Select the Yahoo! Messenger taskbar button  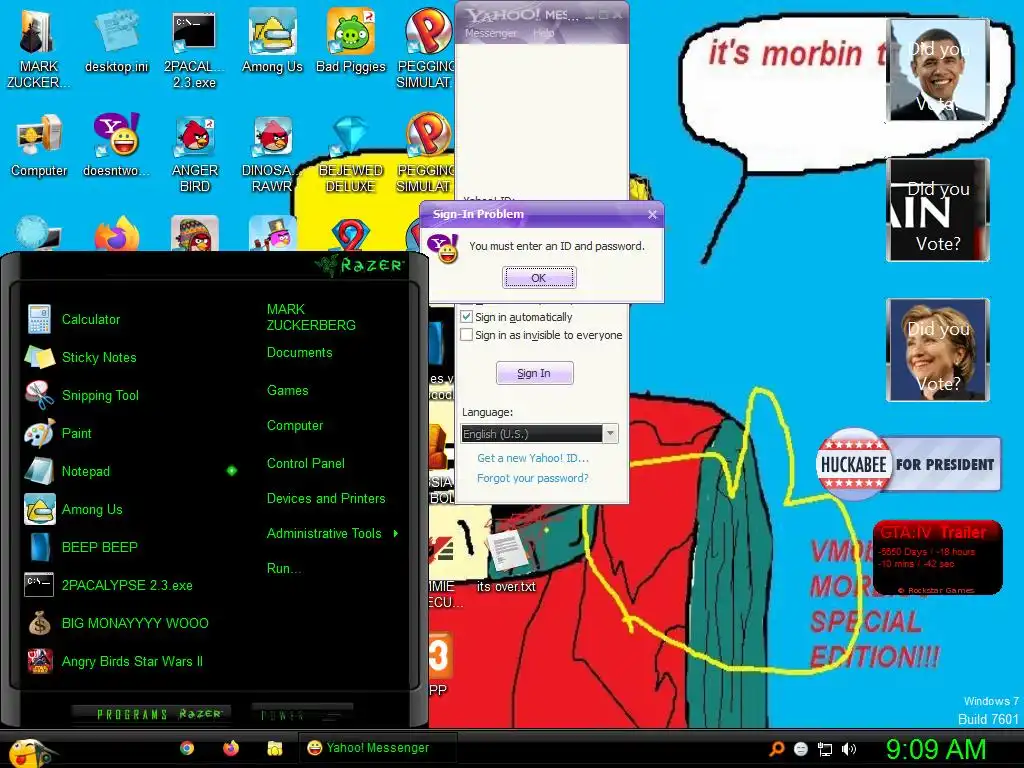[x=377, y=748]
